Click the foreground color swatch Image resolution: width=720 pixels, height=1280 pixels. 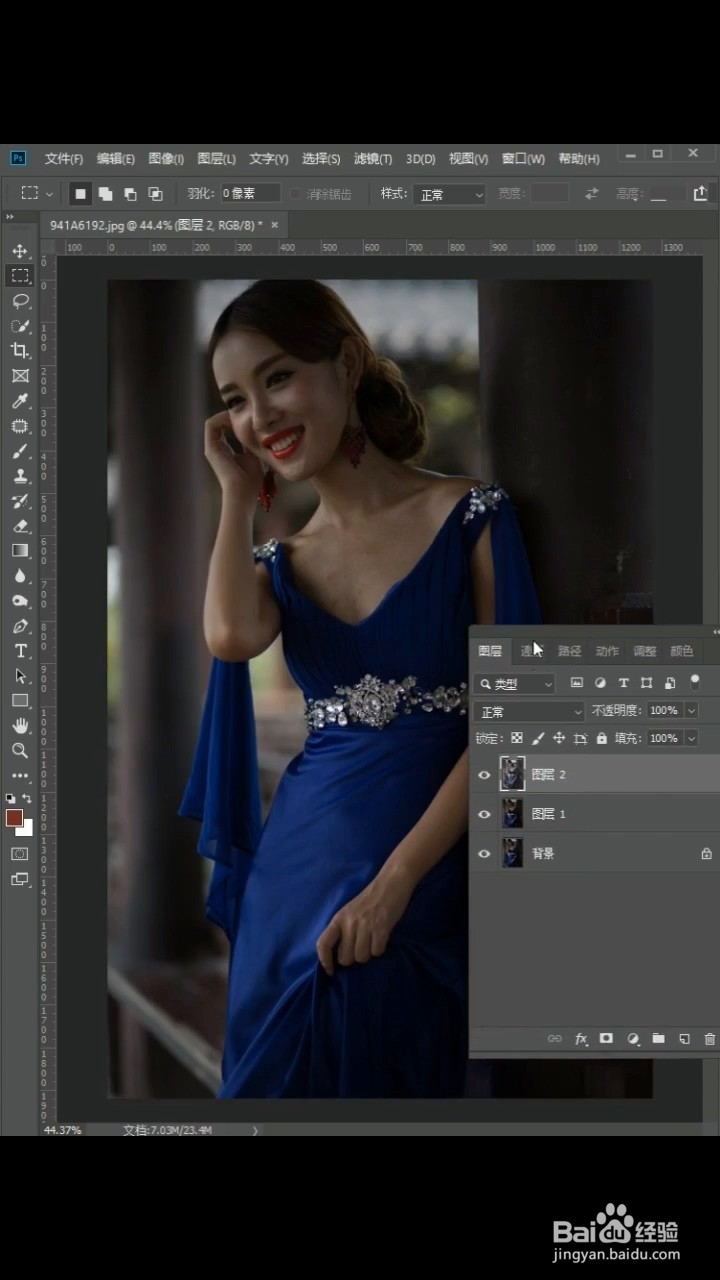(14, 818)
